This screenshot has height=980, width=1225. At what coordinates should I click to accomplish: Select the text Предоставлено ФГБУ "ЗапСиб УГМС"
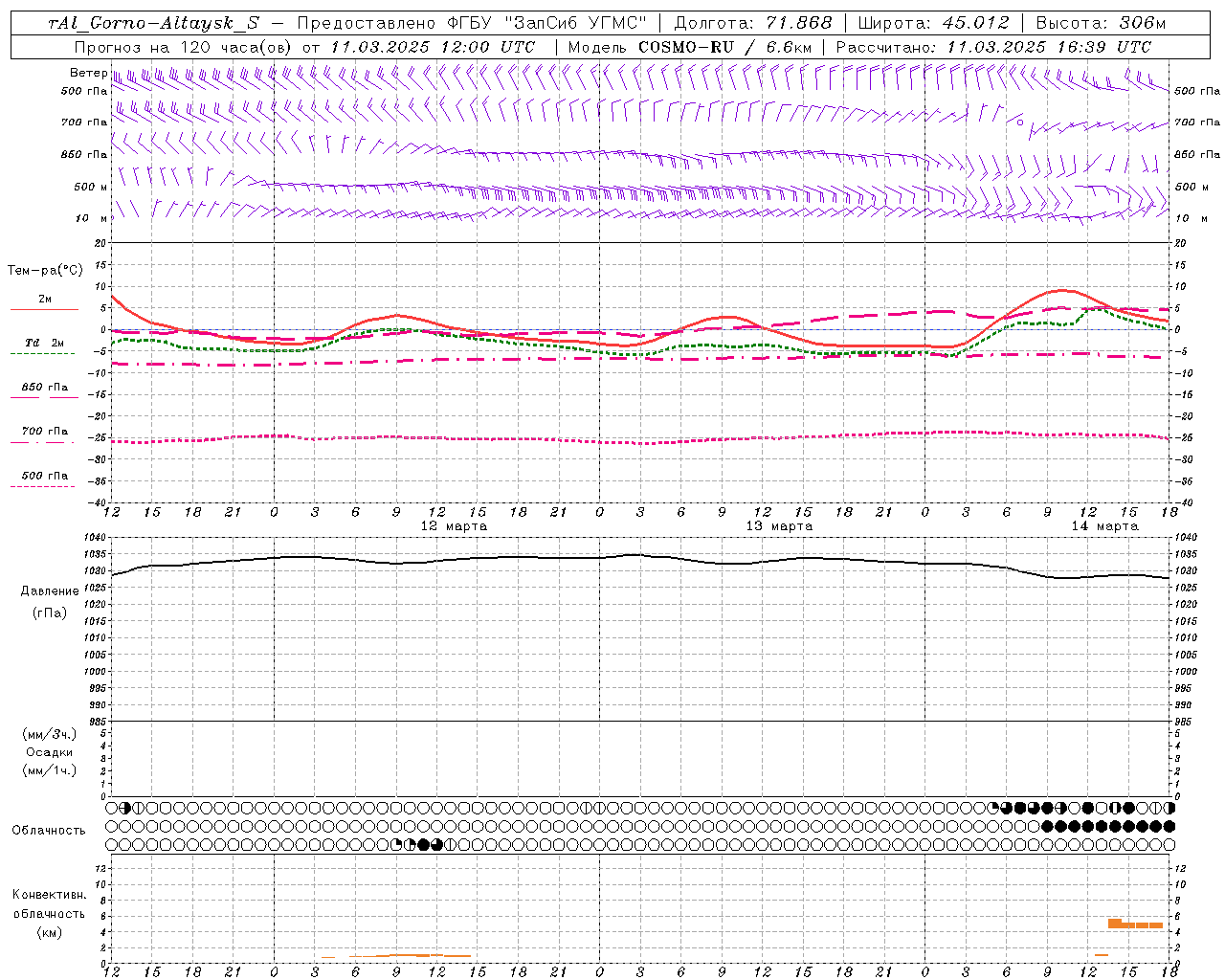point(473,23)
